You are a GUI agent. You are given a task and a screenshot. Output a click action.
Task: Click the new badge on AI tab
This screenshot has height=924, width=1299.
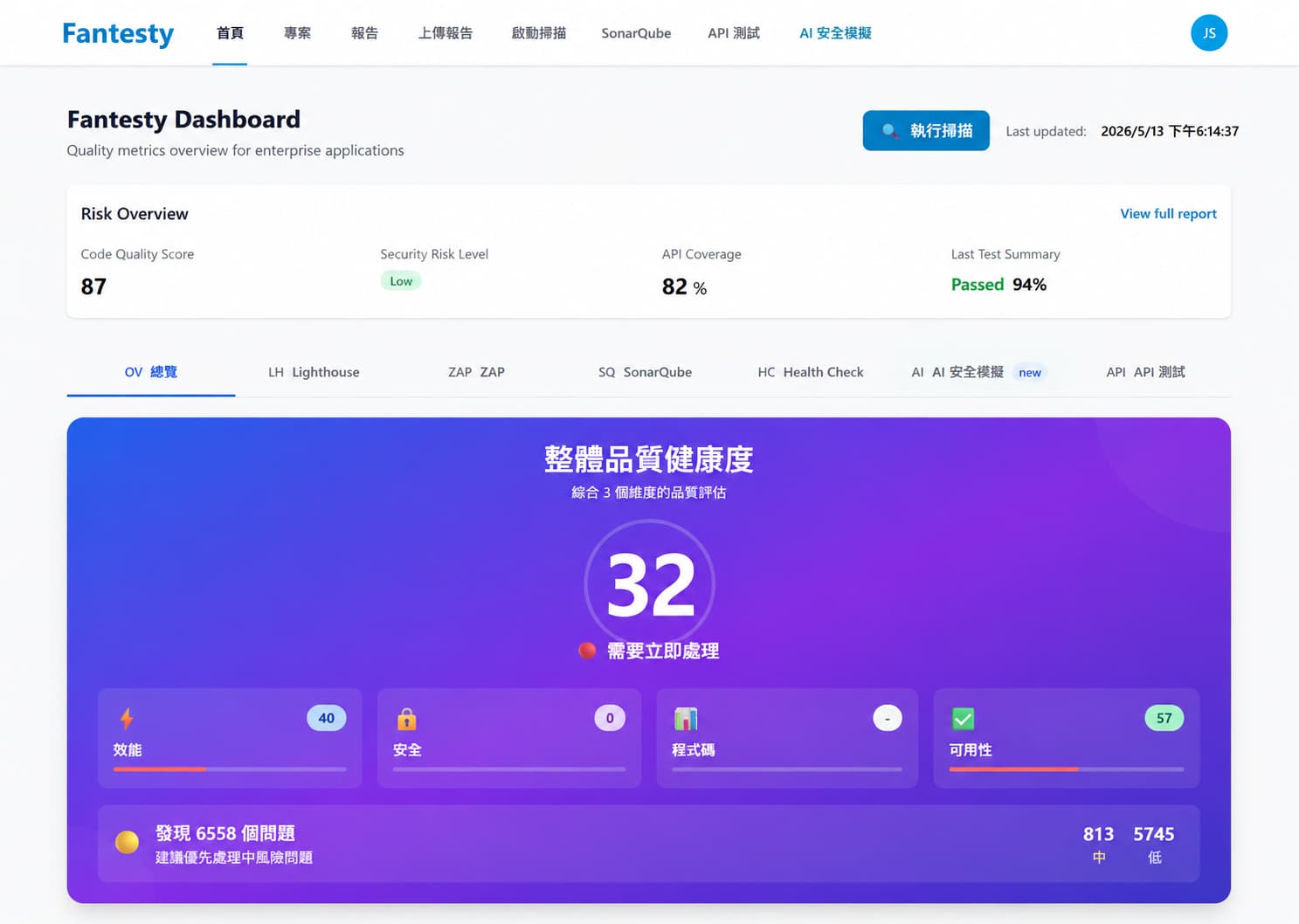[1030, 373]
